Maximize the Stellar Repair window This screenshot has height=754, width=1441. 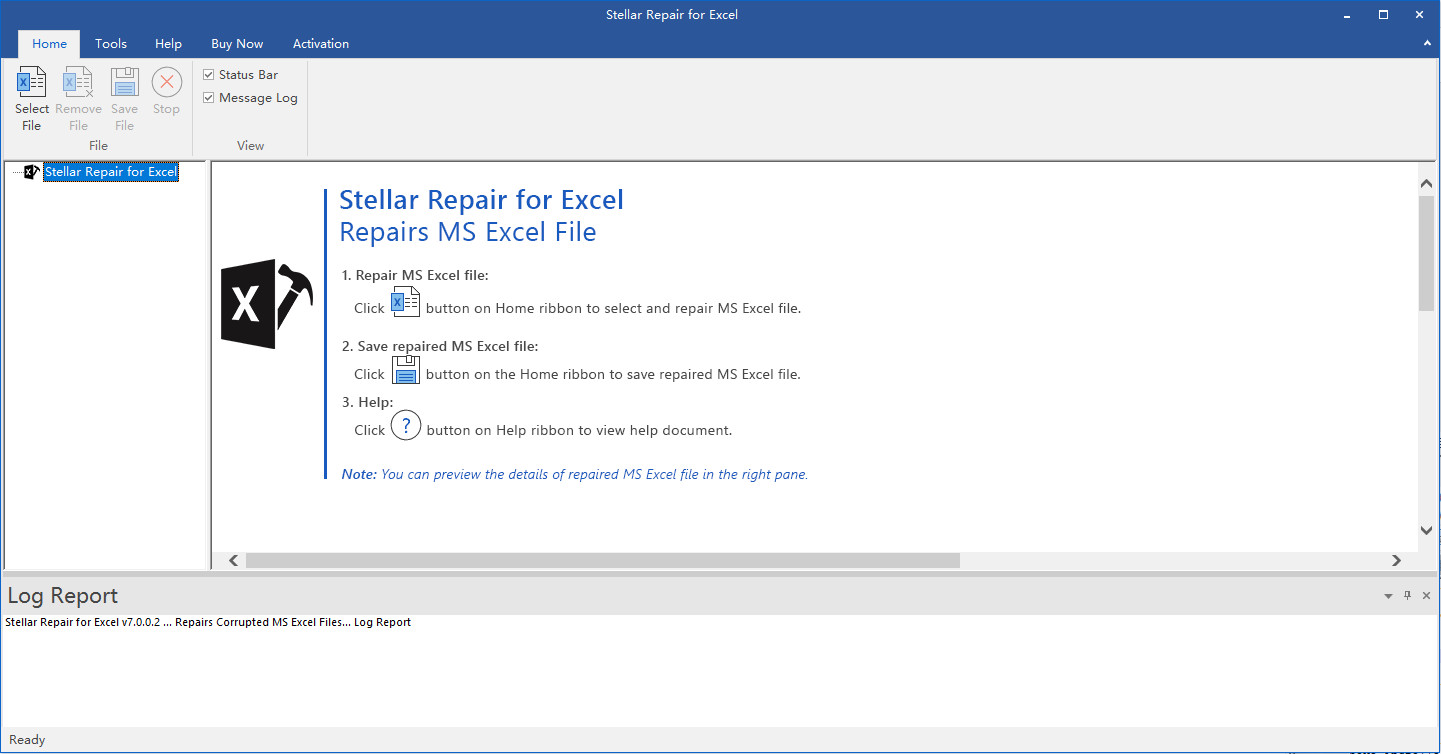(x=1384, y=14)
